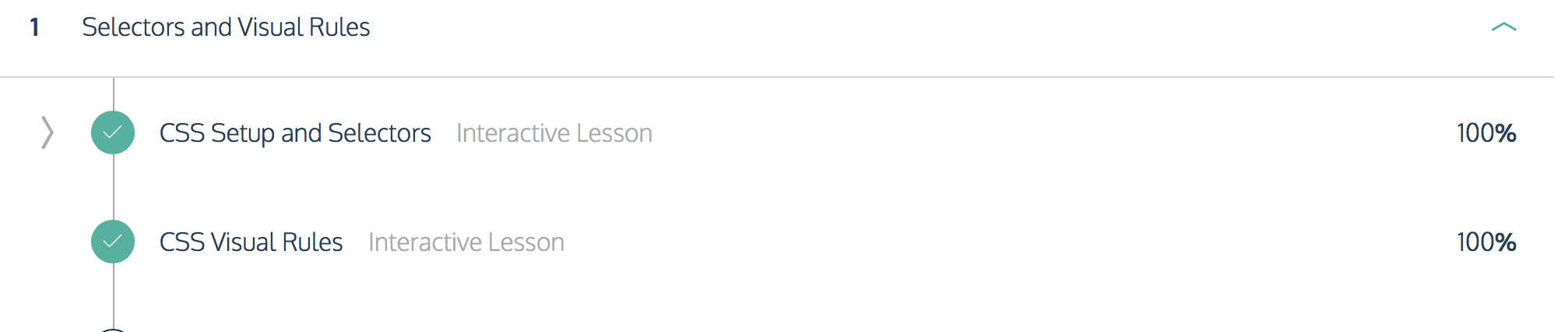Click the 100% progress of CSS Setup and Selectors
The width and height of the screenshot is (1568, 332).
coord(1486,133)
